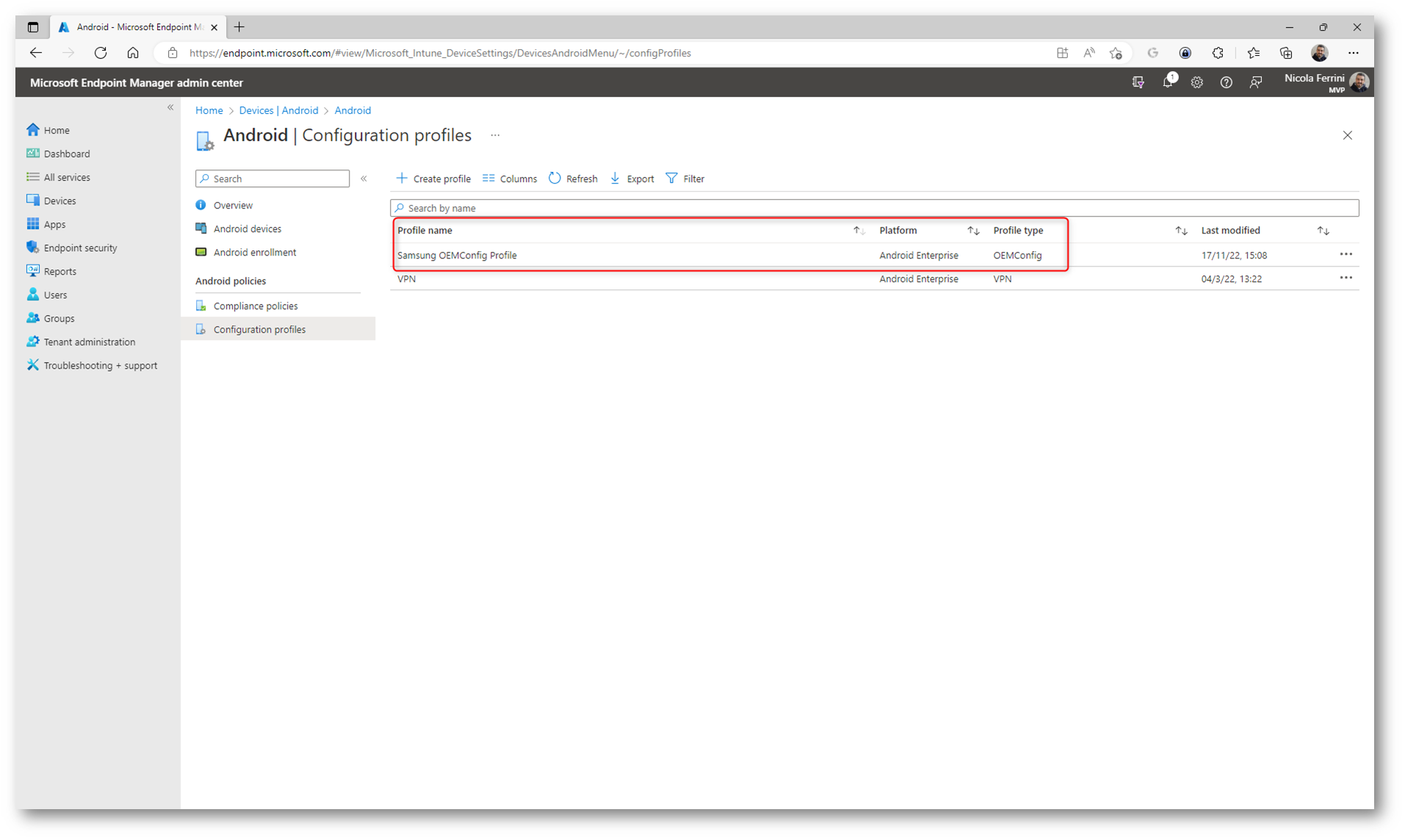This screenshot has height=840, width=1405.
Task: Click the Groups icon in sidebar
Action: tap(33, 318)
